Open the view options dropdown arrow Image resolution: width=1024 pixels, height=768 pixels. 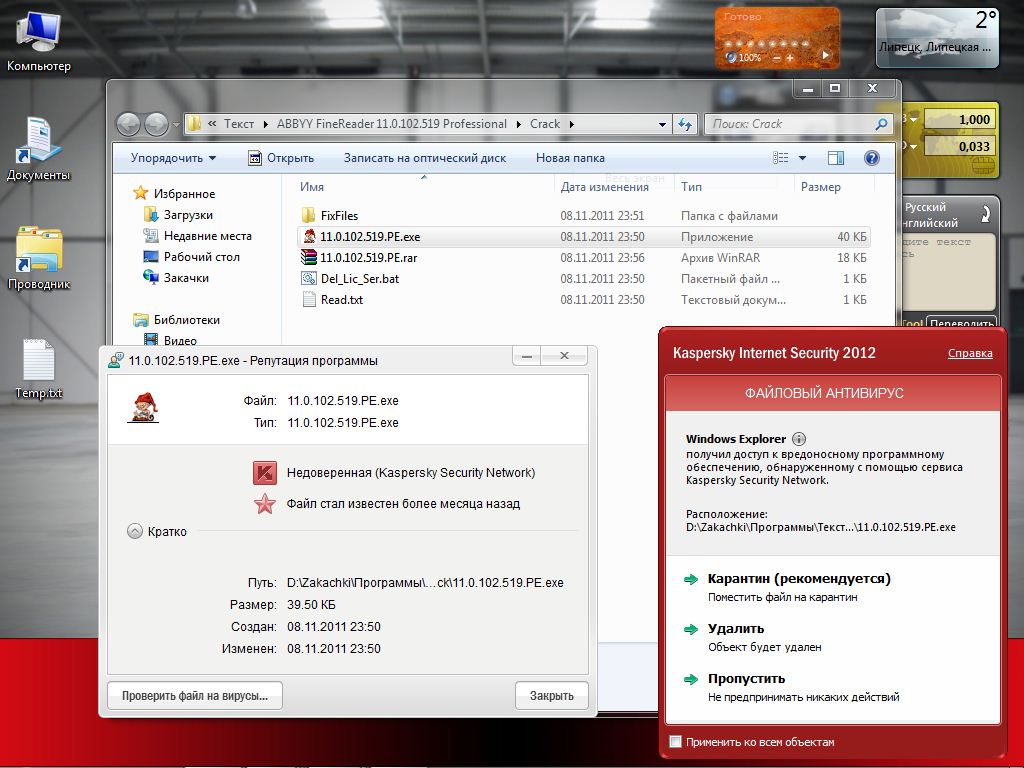(803, 158)
